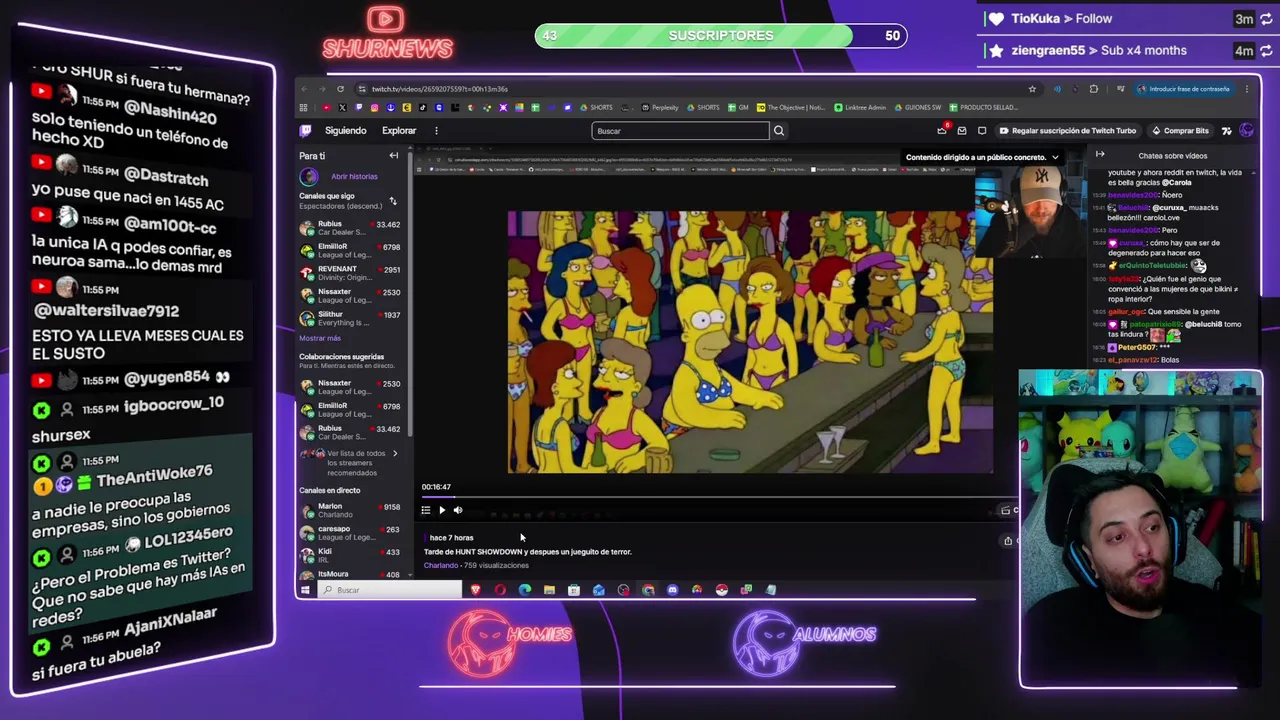Open The Objective bookmark
The width and height of the screenshot is (1280, 720).
(791, 107)
